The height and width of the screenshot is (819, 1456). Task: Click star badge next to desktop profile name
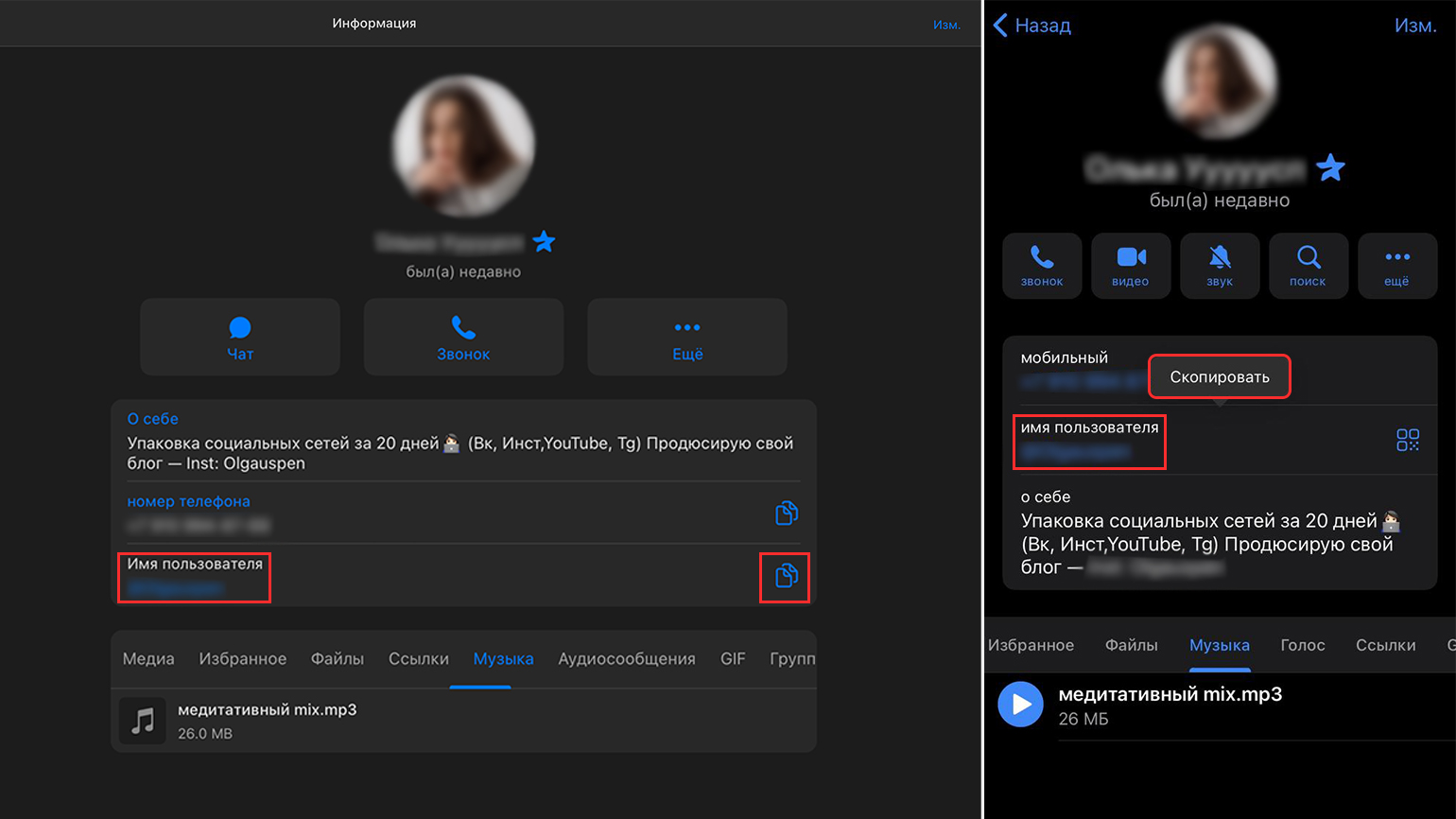(544, 241)
